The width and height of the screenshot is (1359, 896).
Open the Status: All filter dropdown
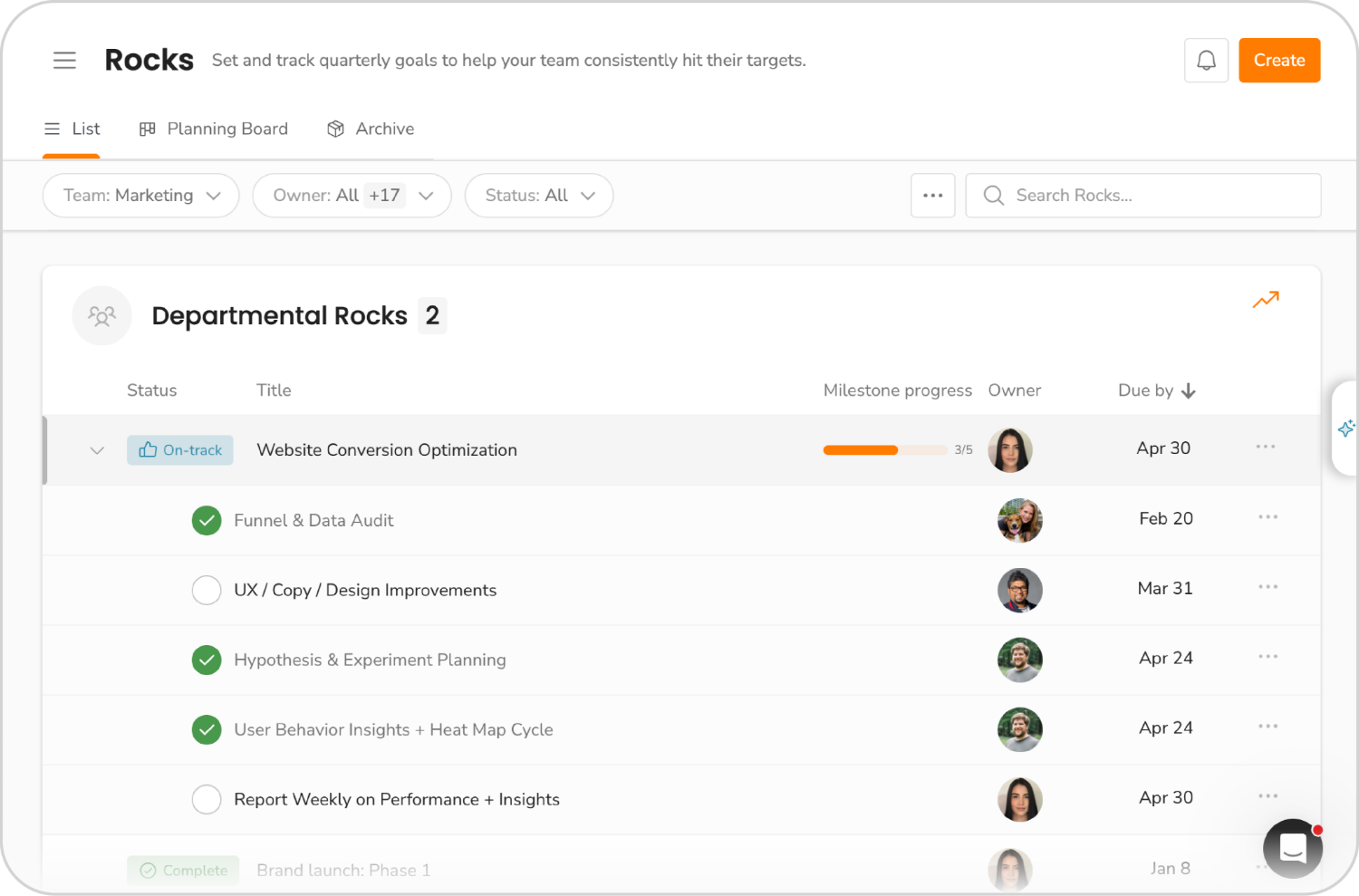[538, 195]
